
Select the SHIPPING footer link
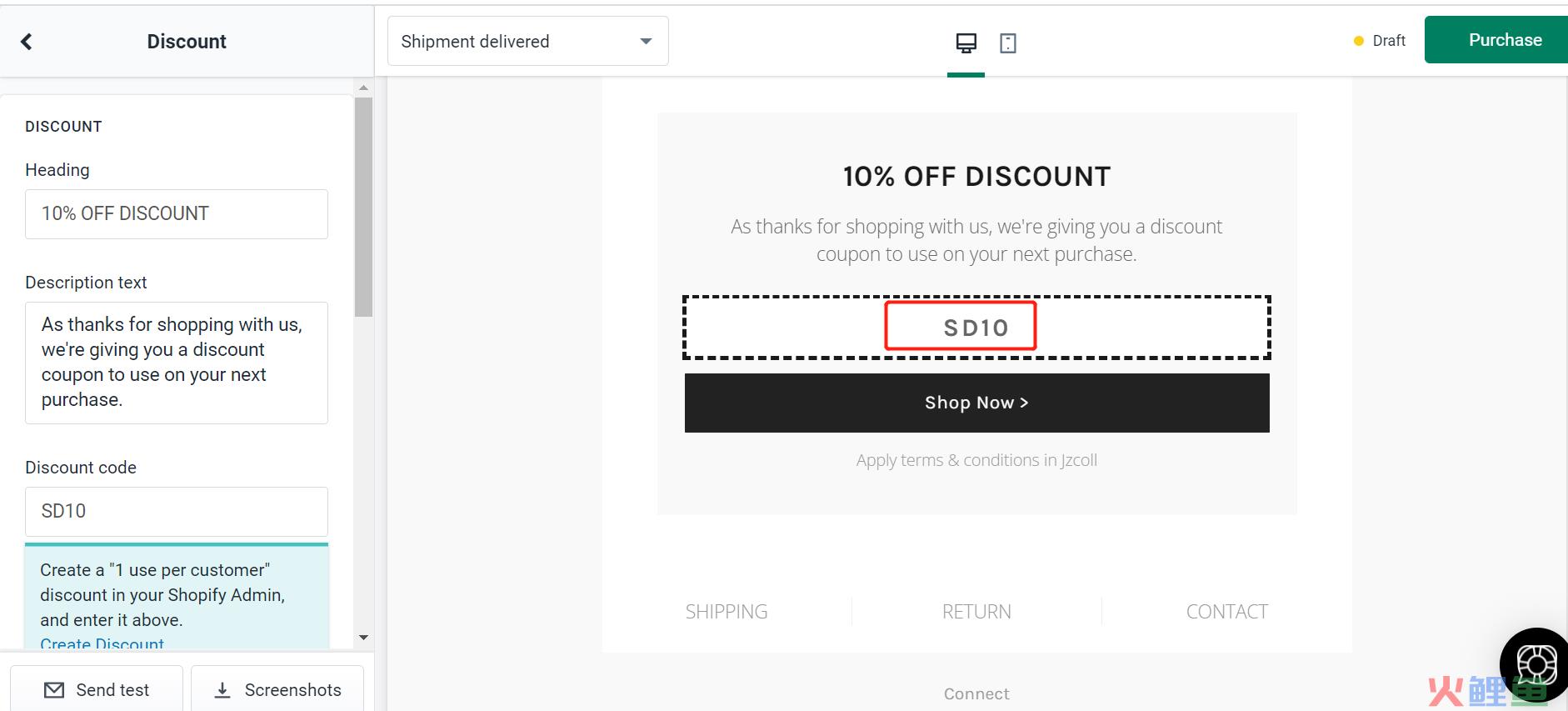point(727,612)
